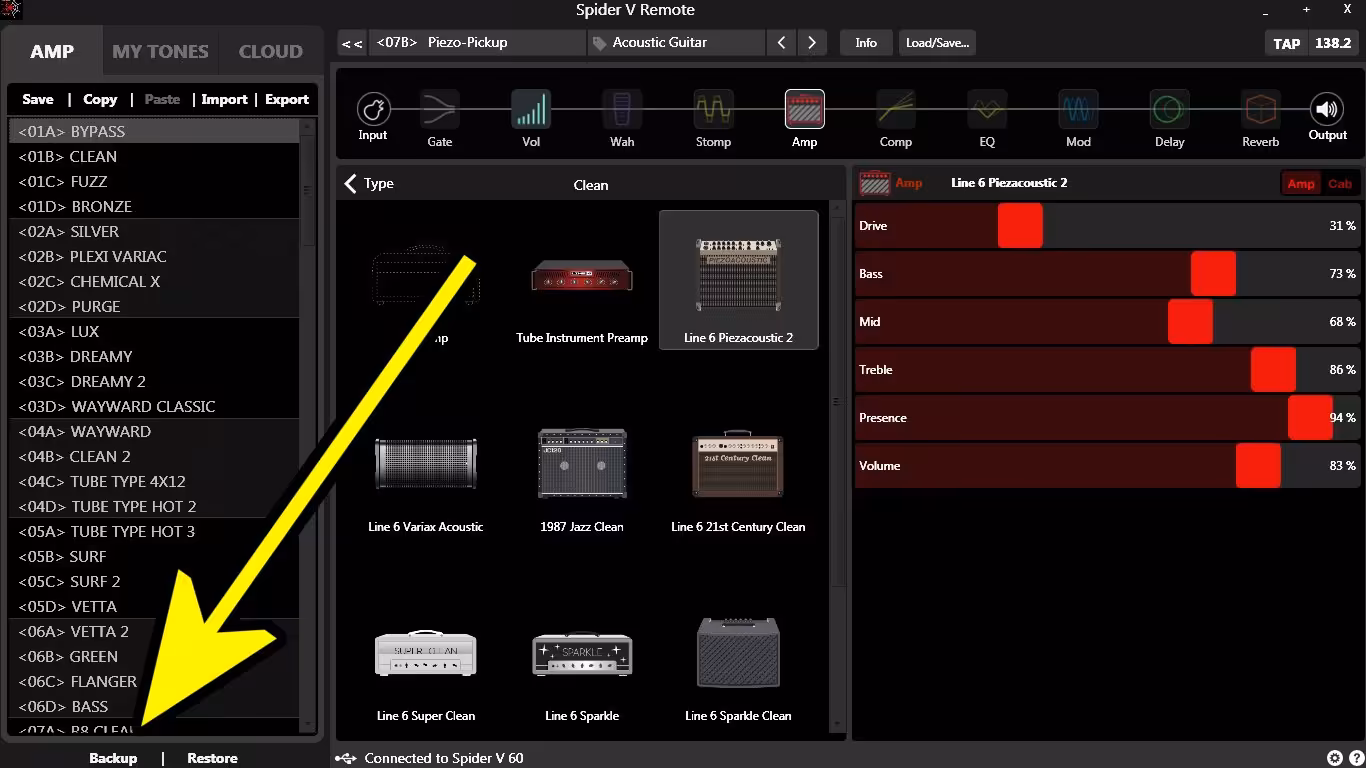This screenshot has height=768, width=1366.
Task: Select preset <01A> BYPASS
Action: [153, 131]
